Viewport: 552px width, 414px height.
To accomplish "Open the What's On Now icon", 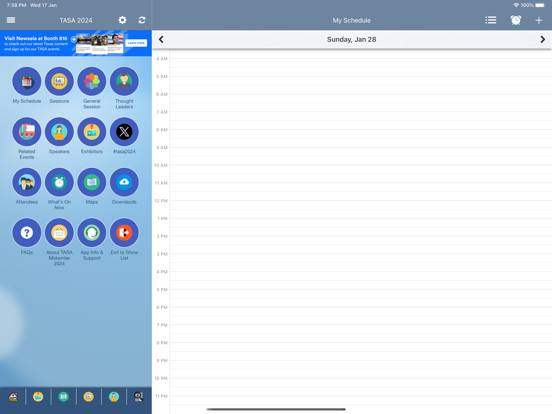I will [x=59, y=182].
